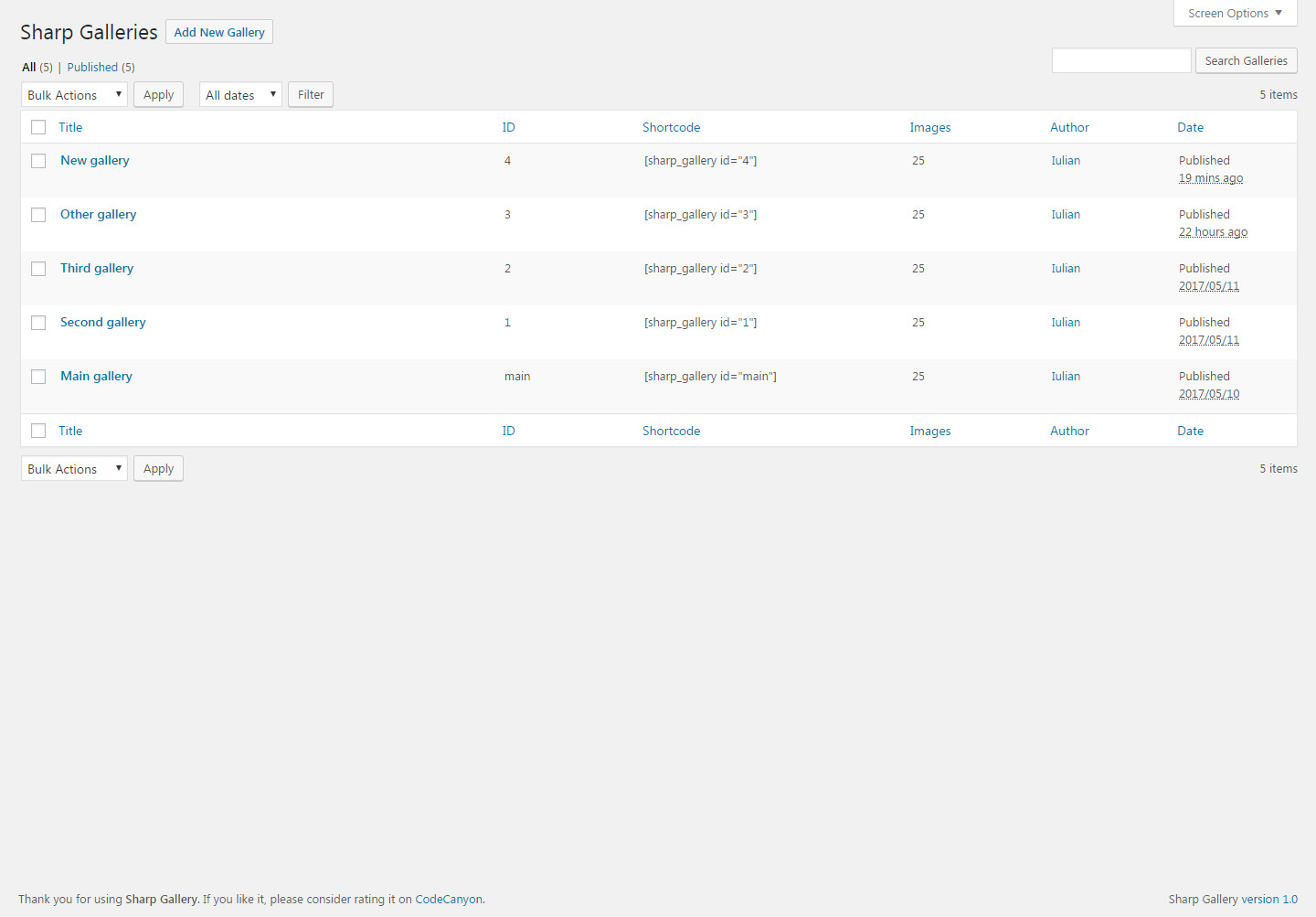Click the Search Galleries button
This screenshot has height=917, width=1316.
point(1246,61)
